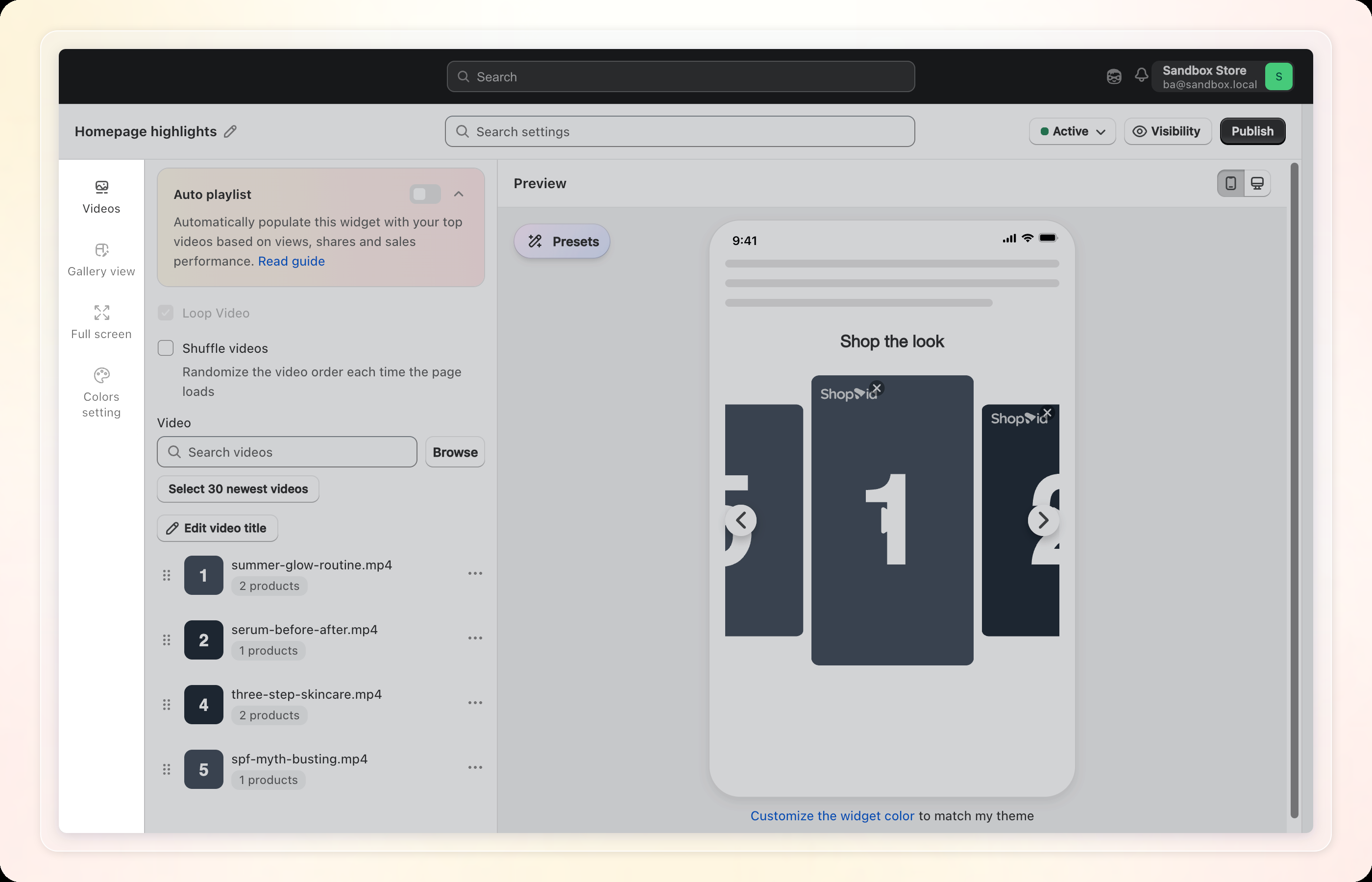Toggle the Auto playlist switch
This screenshot has width=1372, height=882.
pyautogui.click(x=425, y=194)
